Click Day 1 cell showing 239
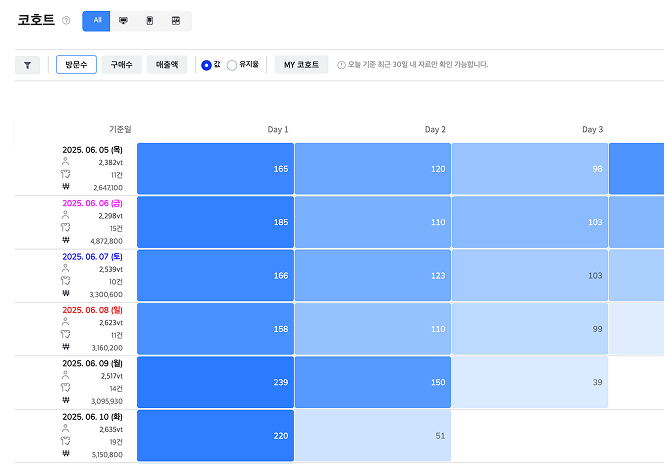665x464 pixels. (x=215, y=382)
